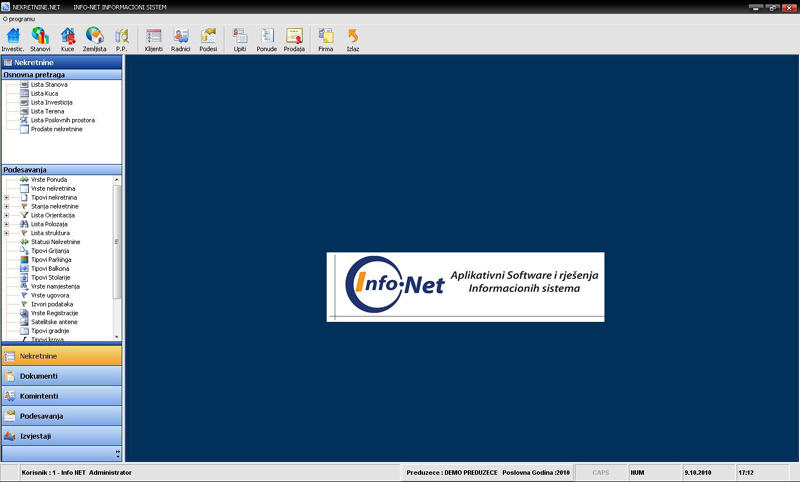Select Lista Terena tree item

pyautogui.click(x=47, y=111)
